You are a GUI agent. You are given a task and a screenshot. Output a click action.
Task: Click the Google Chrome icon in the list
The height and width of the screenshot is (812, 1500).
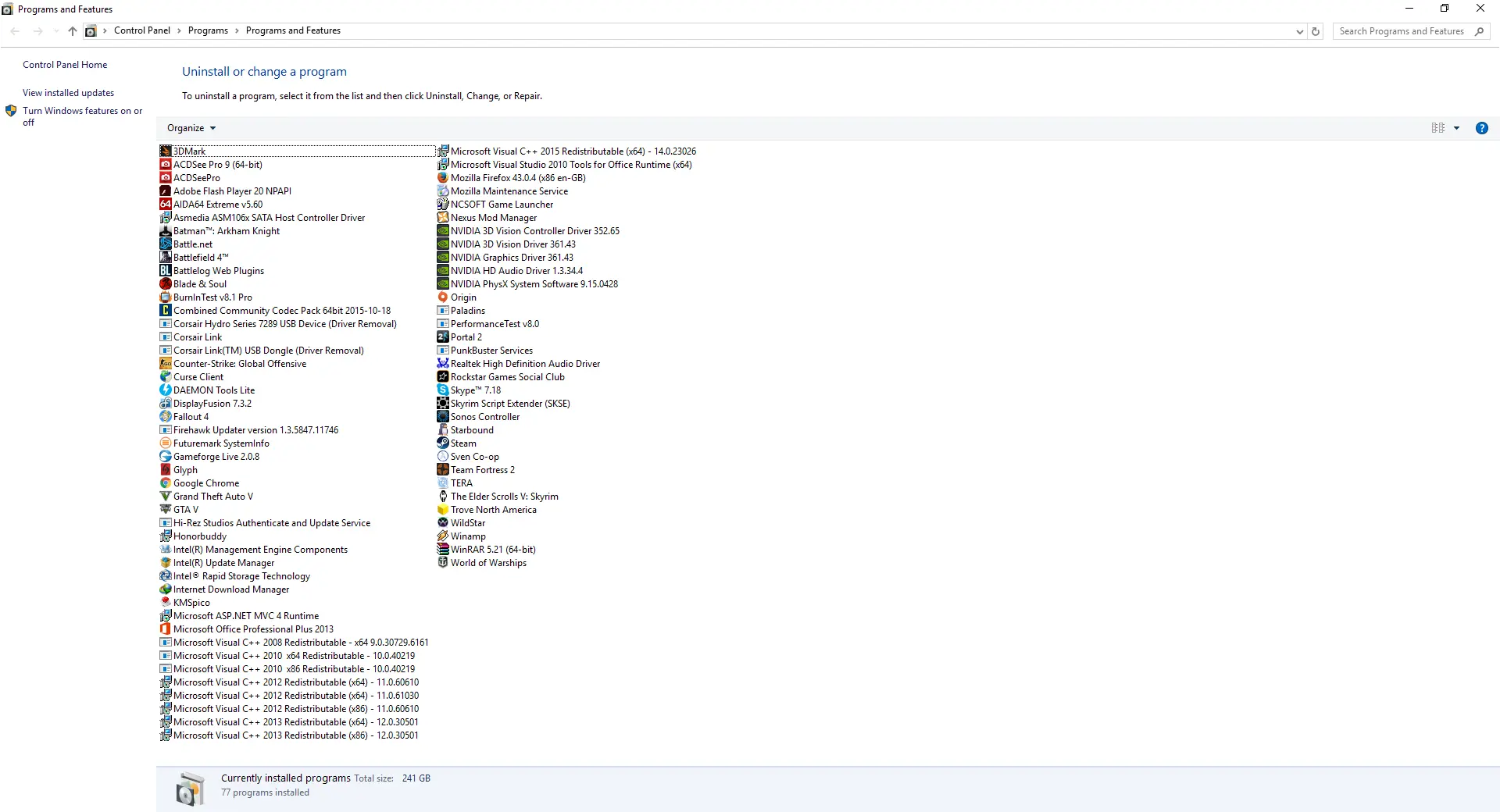pos(166,483)
